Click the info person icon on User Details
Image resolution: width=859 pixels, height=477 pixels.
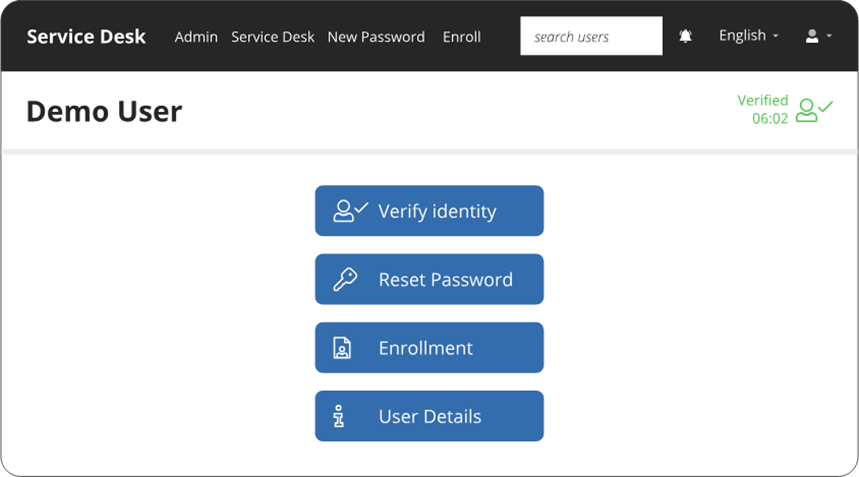click(340, 416)
